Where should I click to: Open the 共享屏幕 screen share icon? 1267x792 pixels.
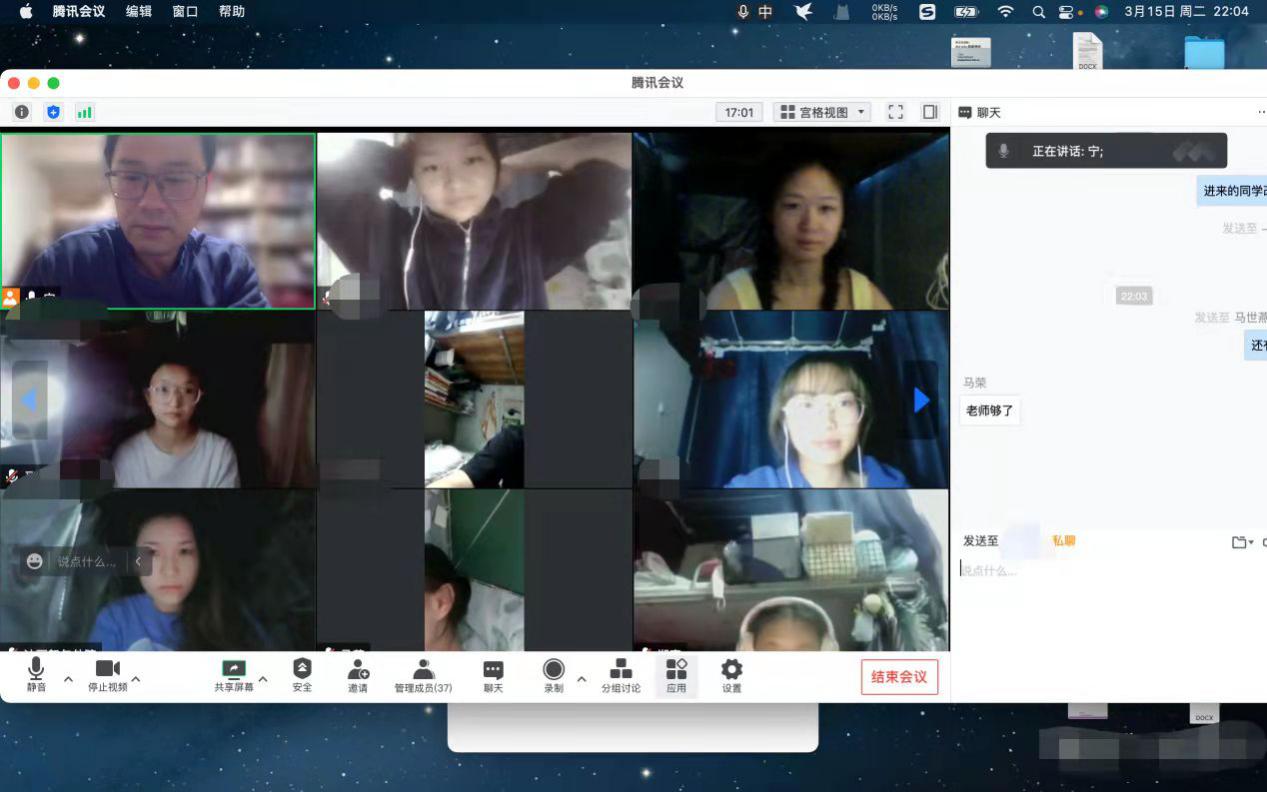[x=233, y=670]
